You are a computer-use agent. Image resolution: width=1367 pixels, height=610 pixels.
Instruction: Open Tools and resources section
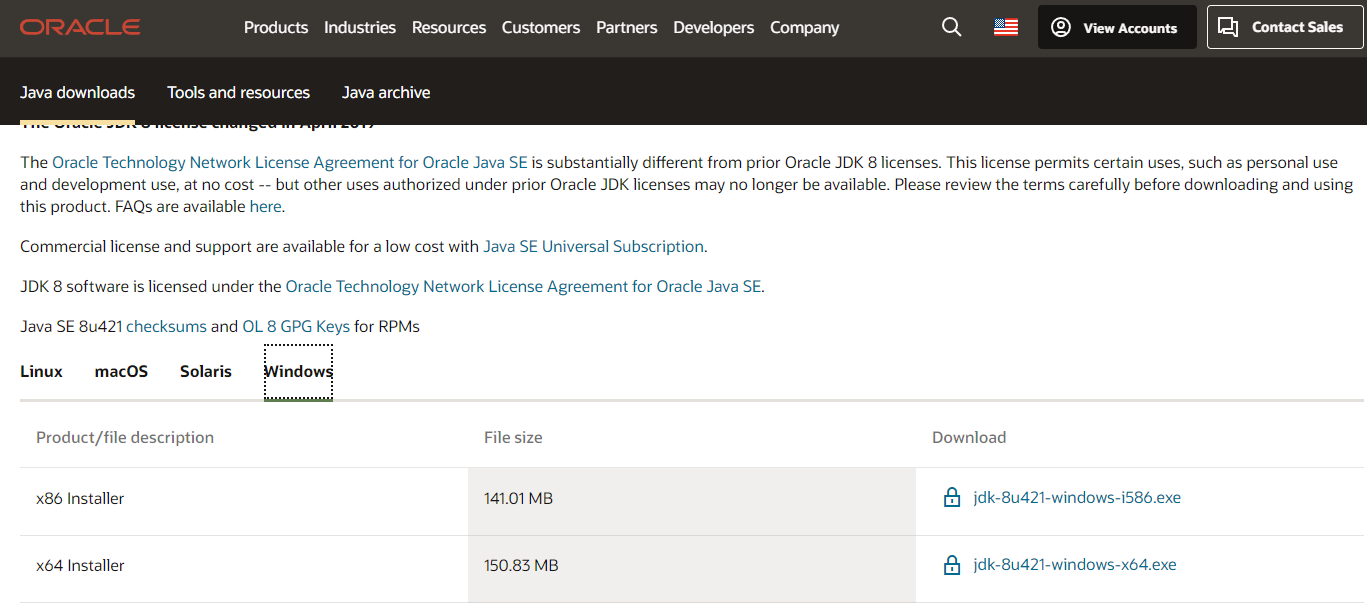[238, 92]
